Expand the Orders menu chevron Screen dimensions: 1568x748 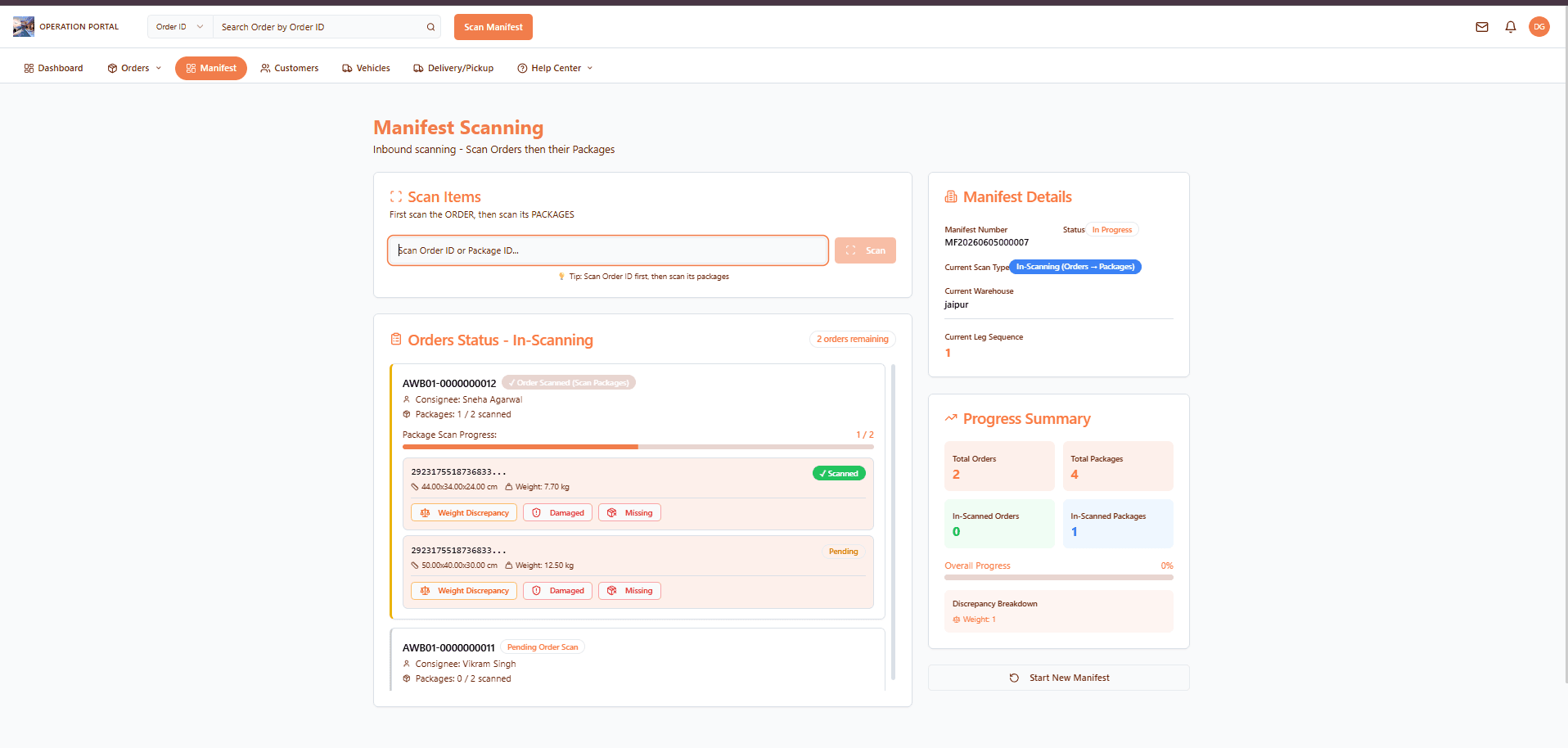(159, 69)
